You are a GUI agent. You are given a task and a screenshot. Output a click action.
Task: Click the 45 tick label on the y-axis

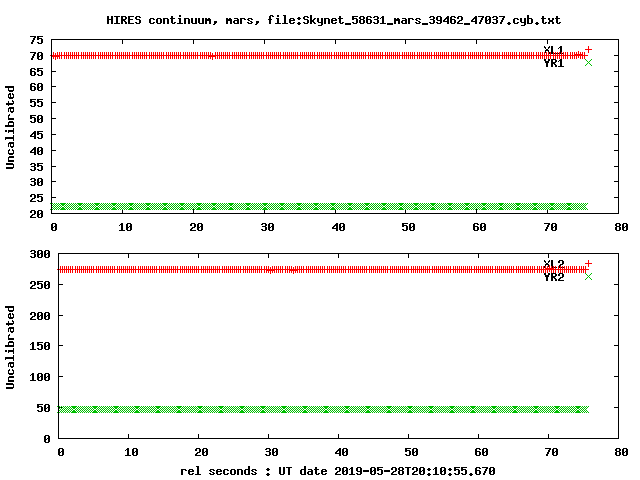[x=36, y=135]
